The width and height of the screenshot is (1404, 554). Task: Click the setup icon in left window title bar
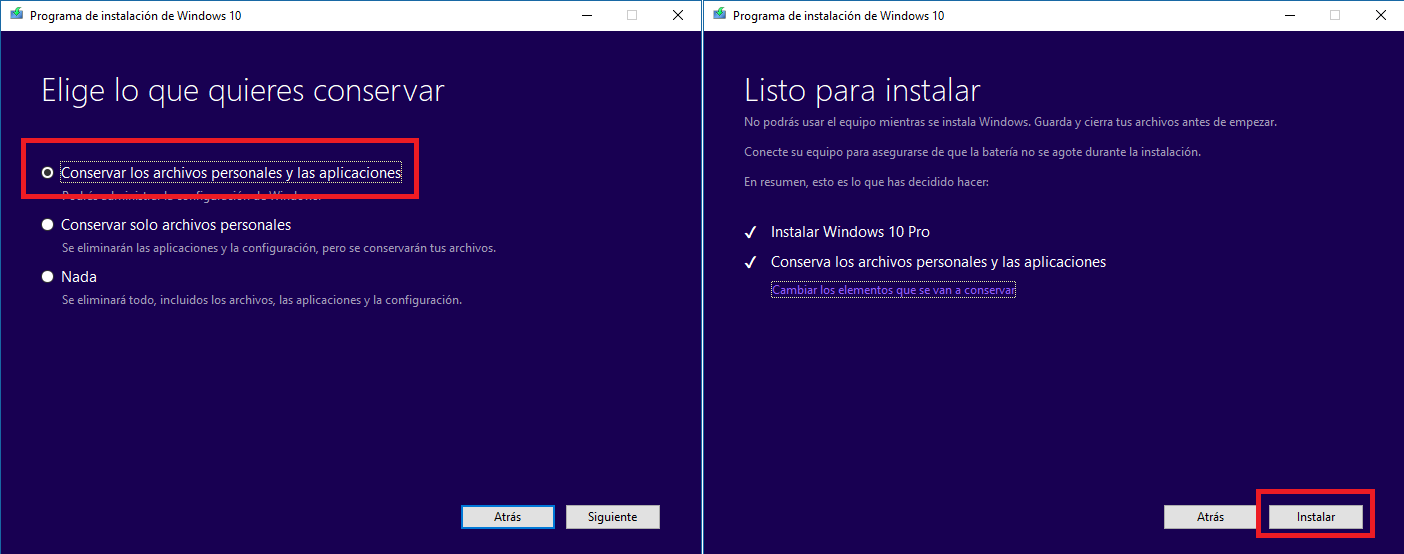[x=17, y=15]
